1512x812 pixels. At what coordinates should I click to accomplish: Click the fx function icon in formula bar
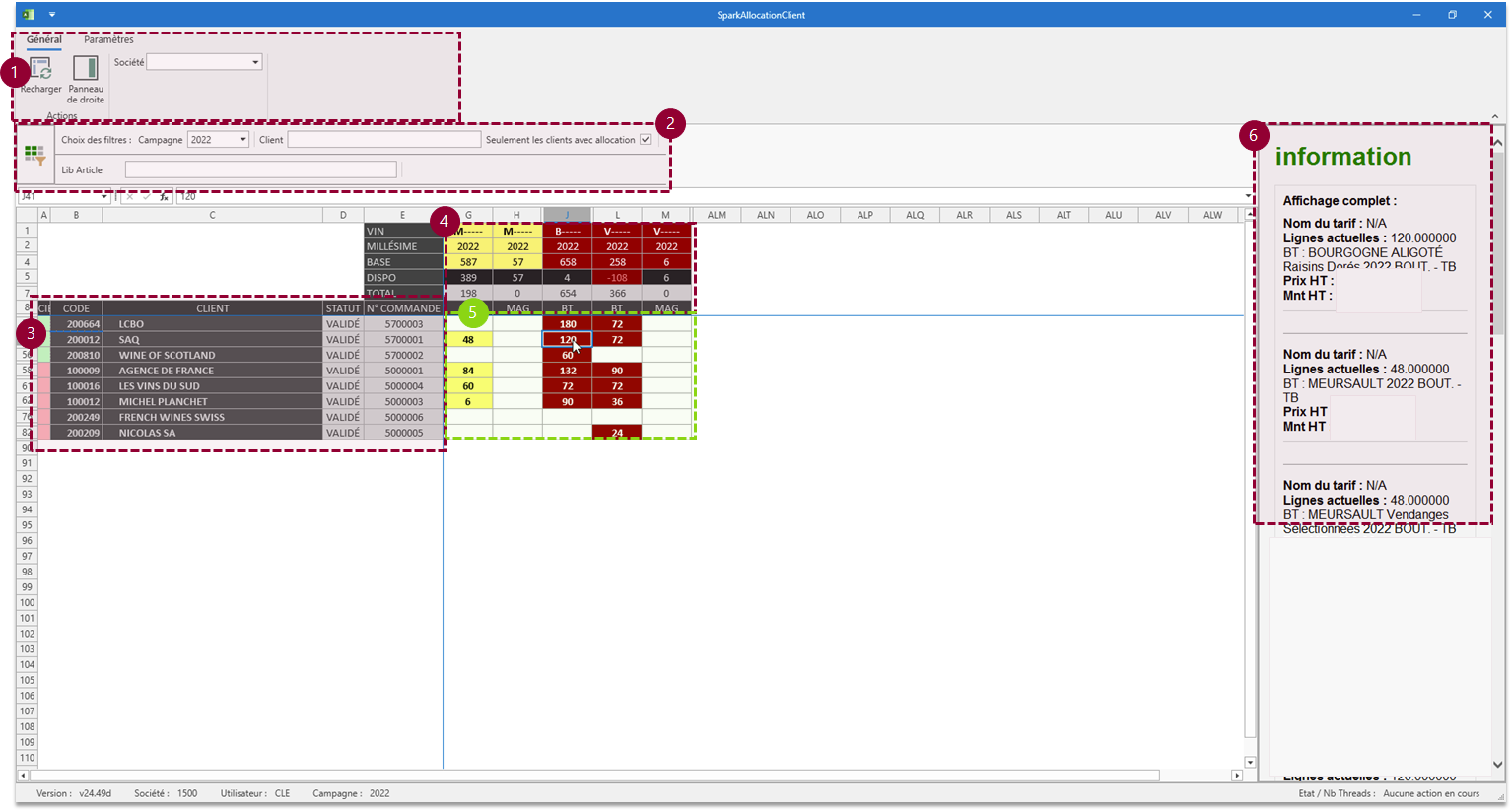click(x=165, y=197)
